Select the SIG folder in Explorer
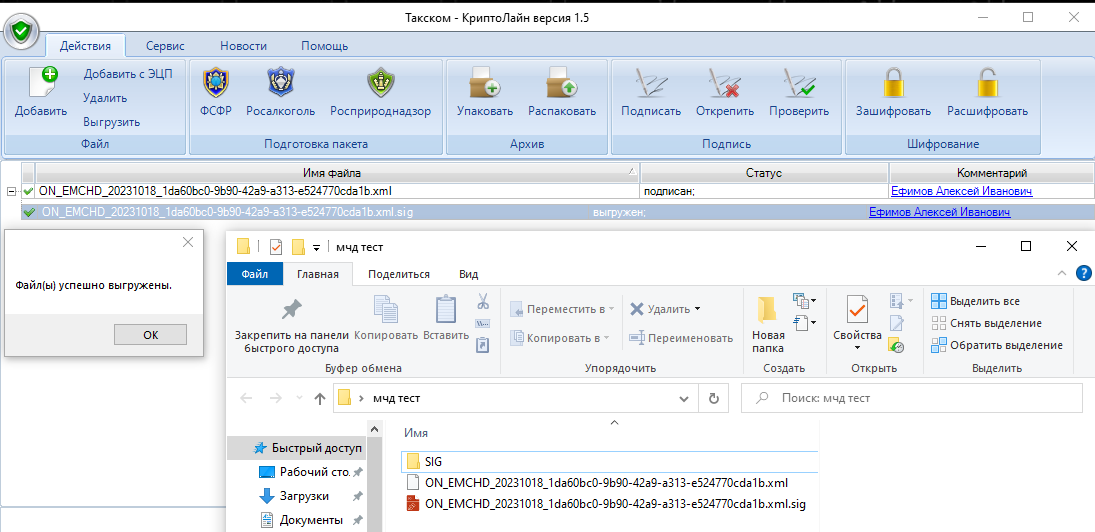 [611, 461]
